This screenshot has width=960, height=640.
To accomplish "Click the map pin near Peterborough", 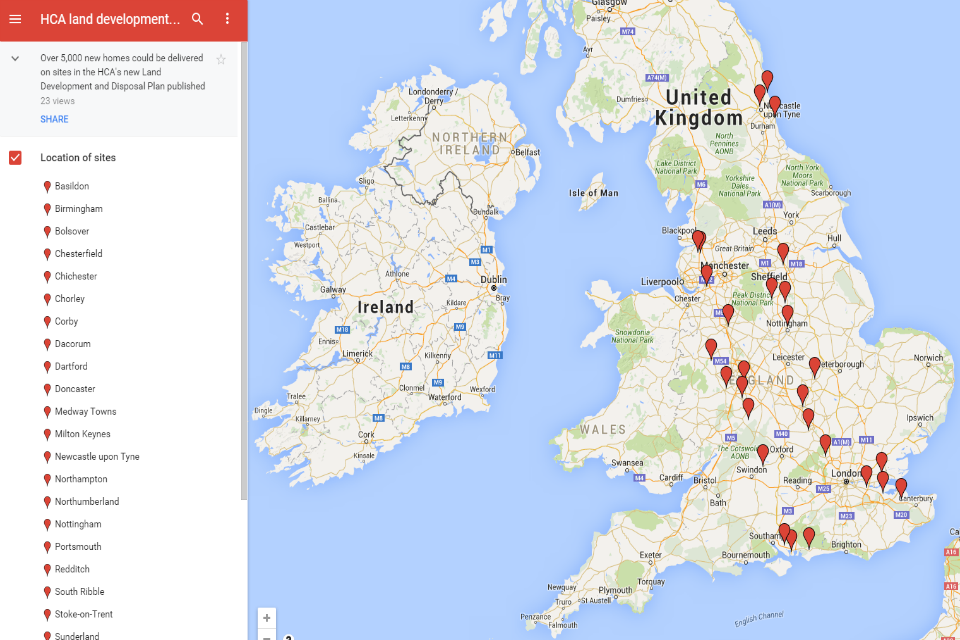I will (x=814, y=365).
